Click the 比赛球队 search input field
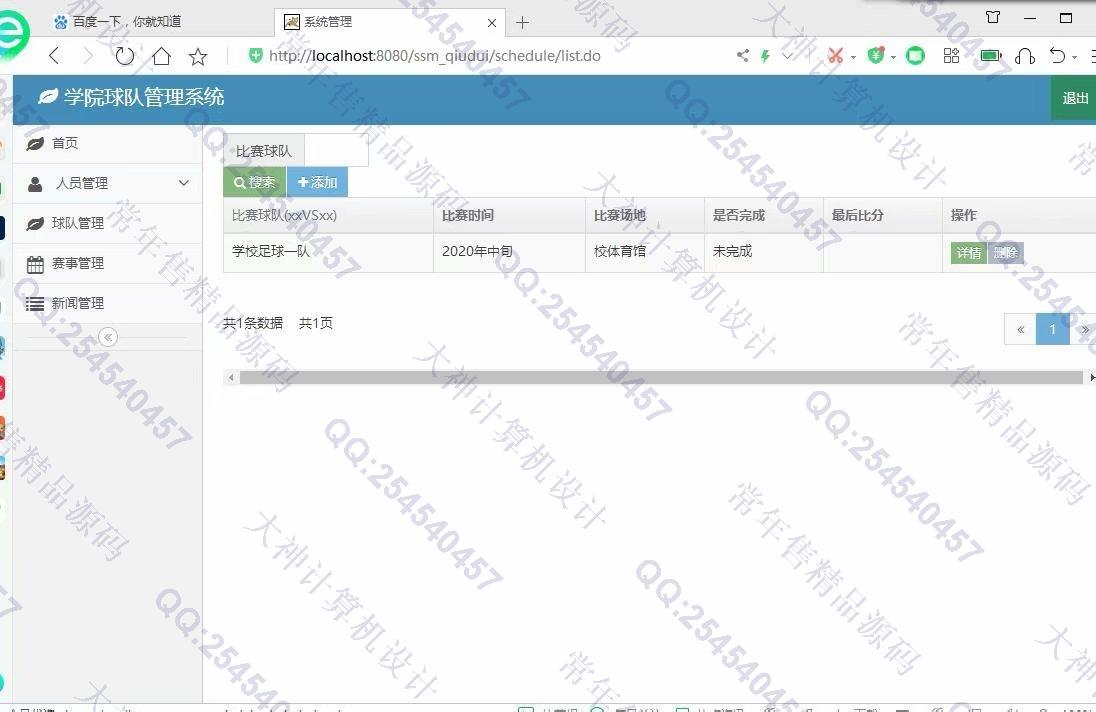 (x=336, y=150)
